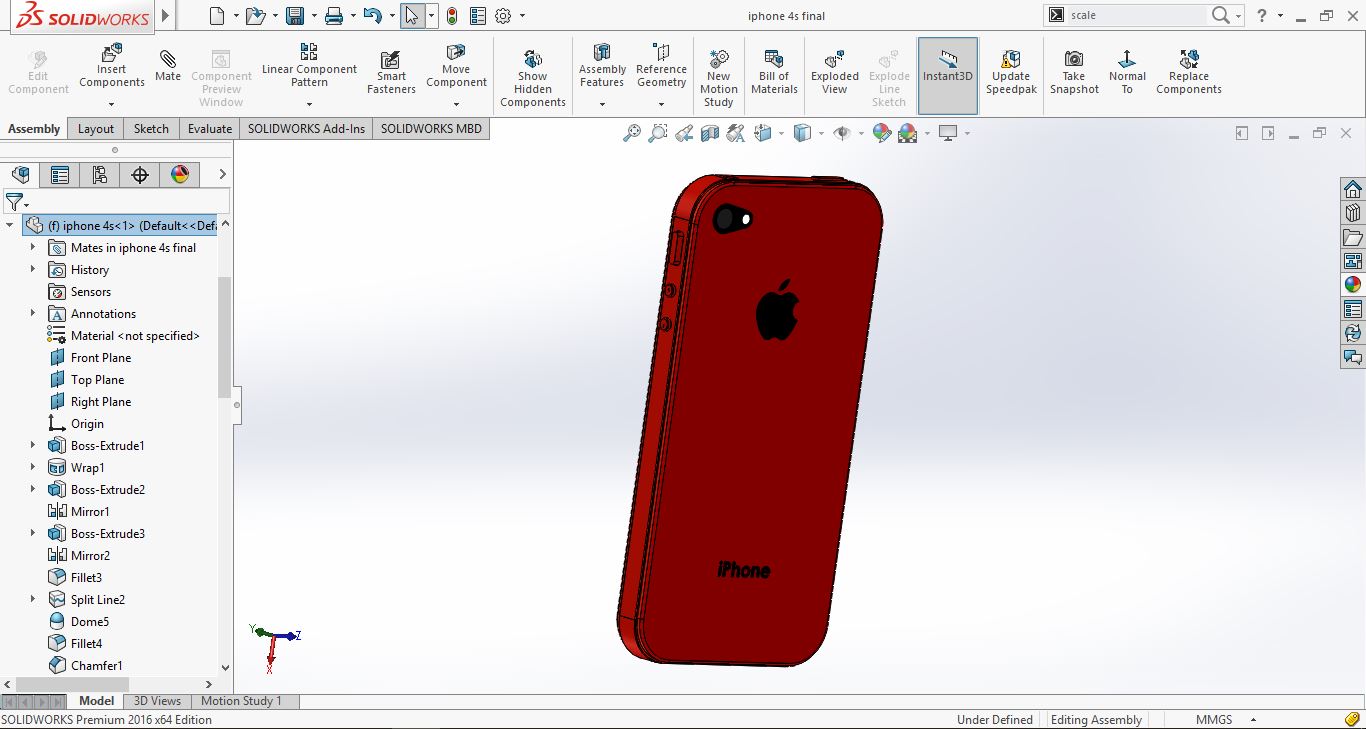Open the FeatureManager Design Tree tab
Image resolution: width=1366 pixels, height=729 pixels.
[x=20, y=175]
